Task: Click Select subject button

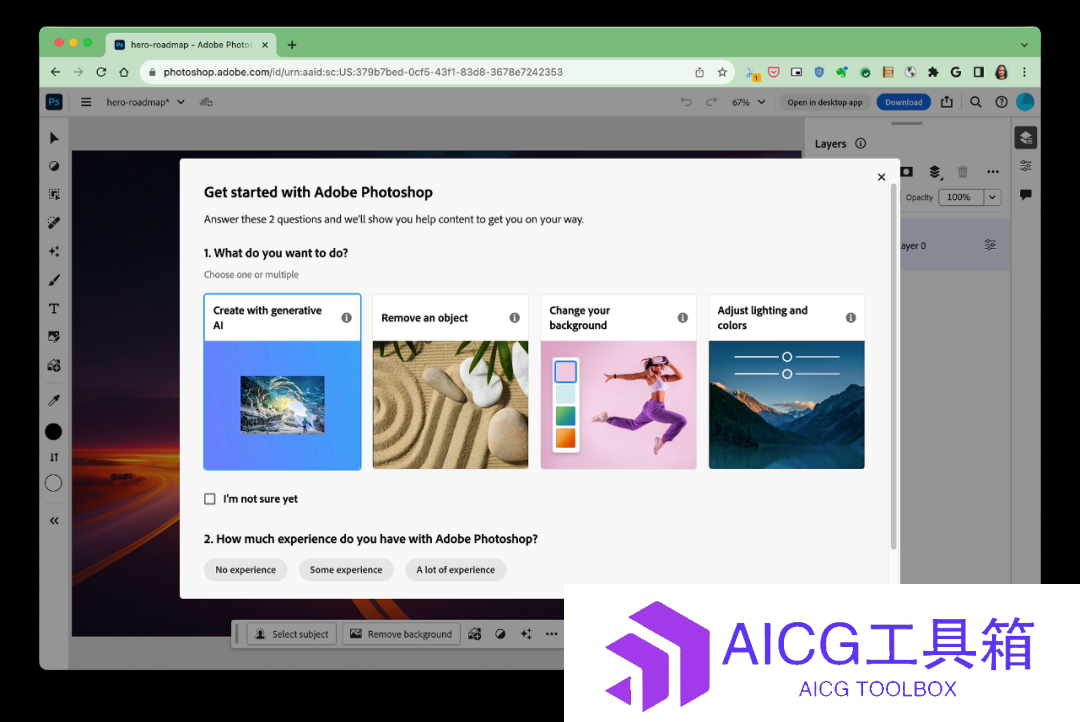Action: click(x=292, y=634)
